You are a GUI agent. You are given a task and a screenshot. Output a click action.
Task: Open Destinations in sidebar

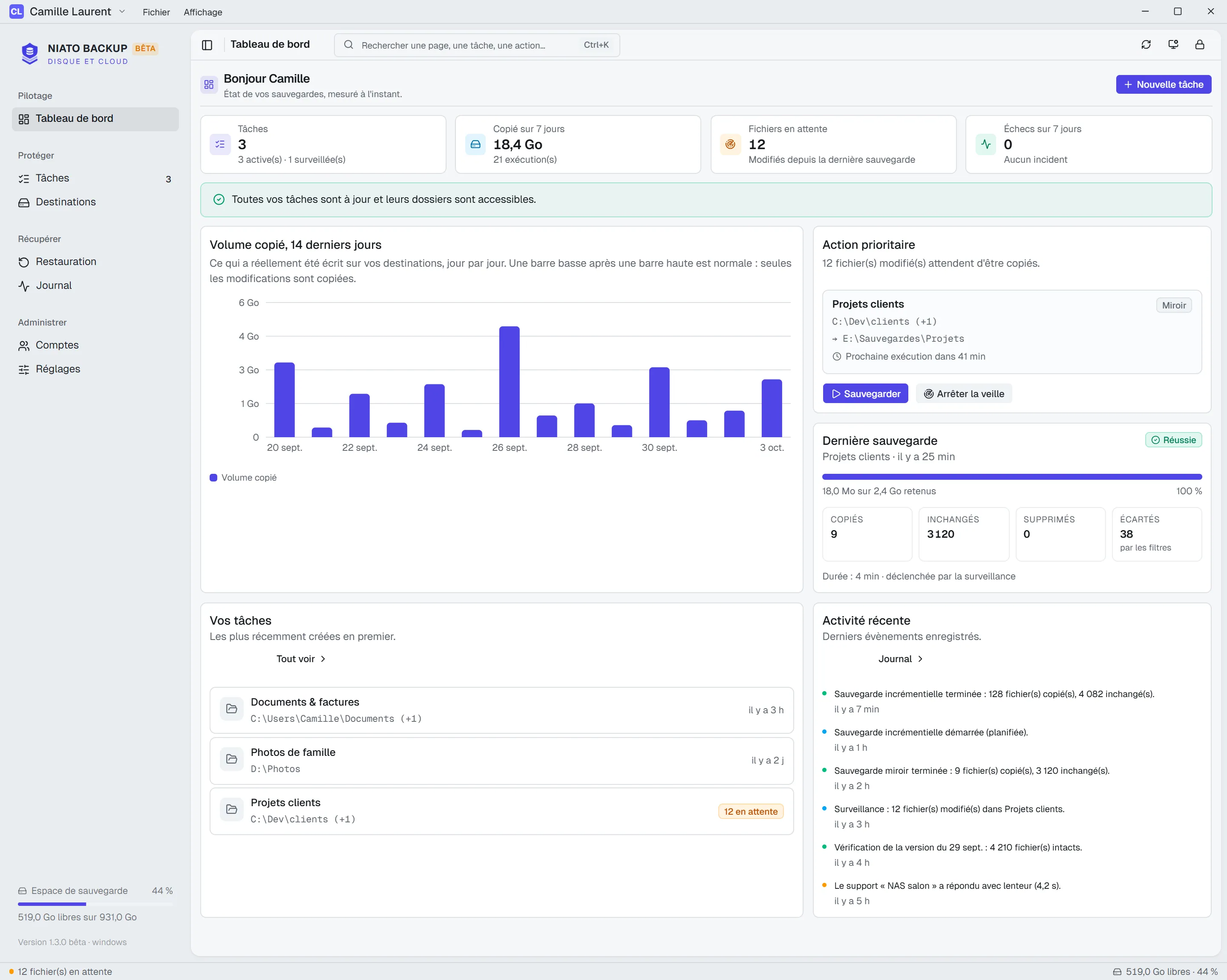tap(95, 202)
